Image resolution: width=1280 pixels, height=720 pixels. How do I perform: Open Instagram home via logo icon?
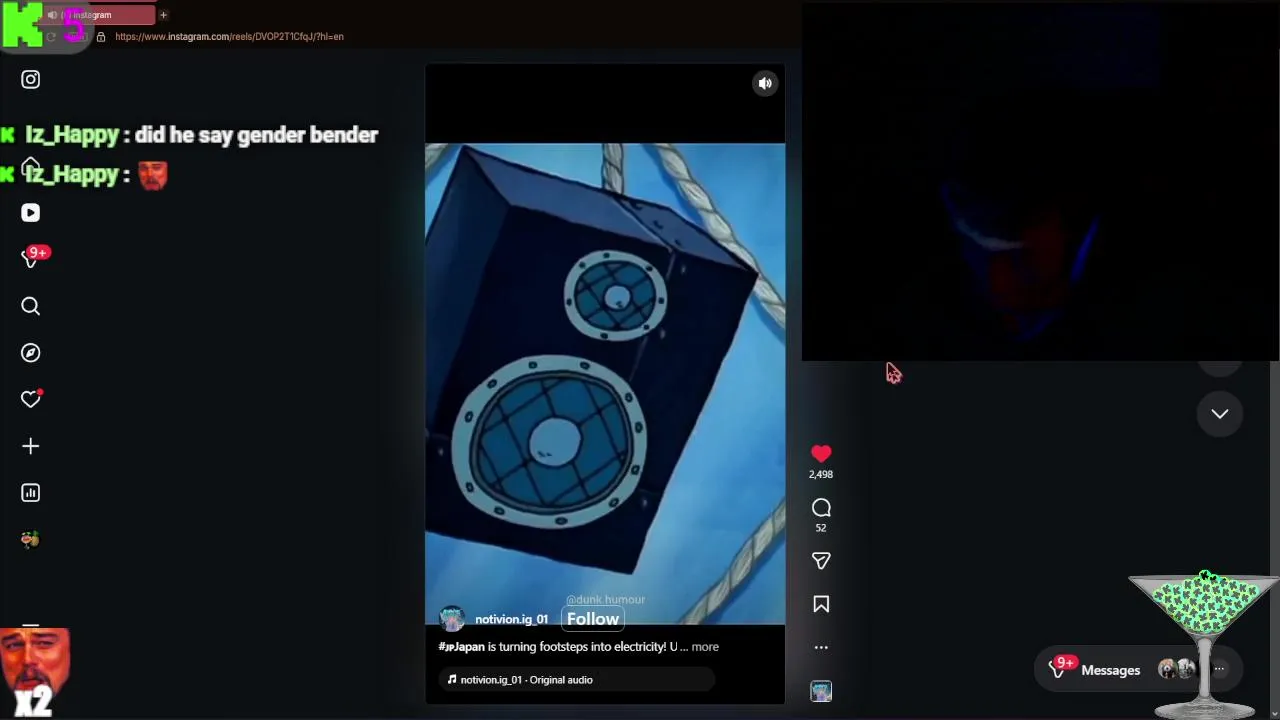click(x=30, y=79)
